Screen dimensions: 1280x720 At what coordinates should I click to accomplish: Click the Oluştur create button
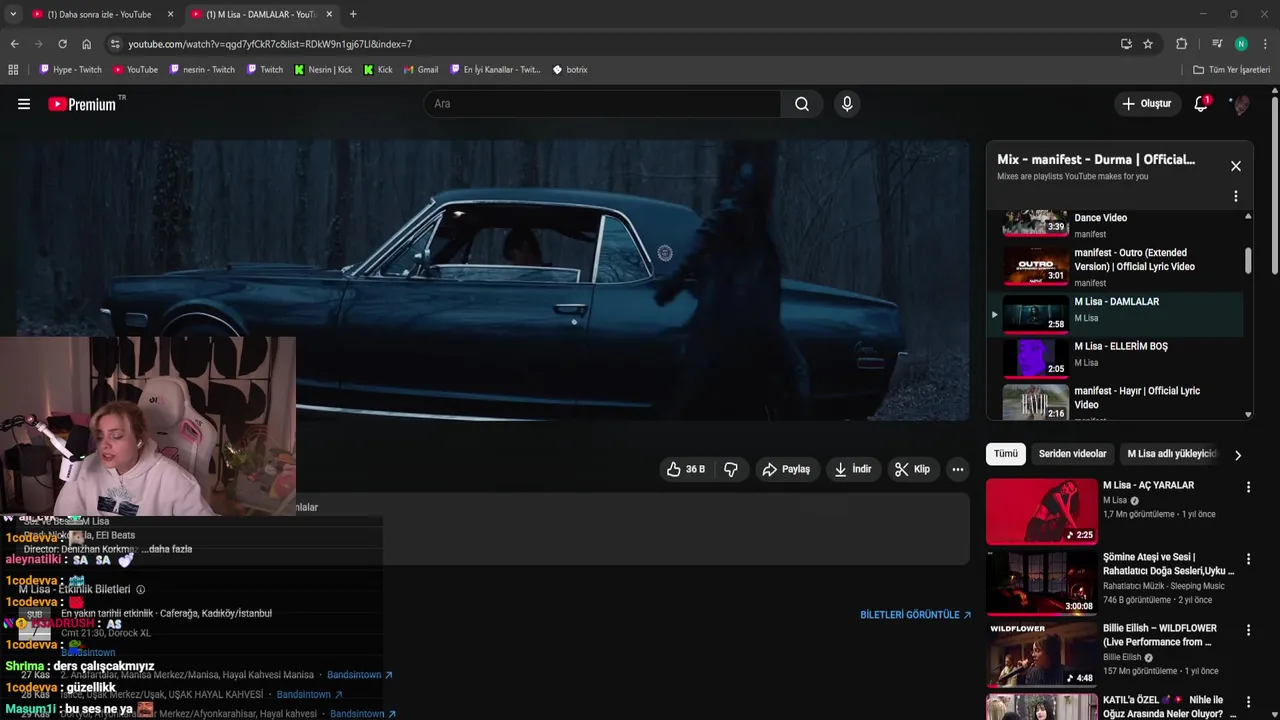1146,104
